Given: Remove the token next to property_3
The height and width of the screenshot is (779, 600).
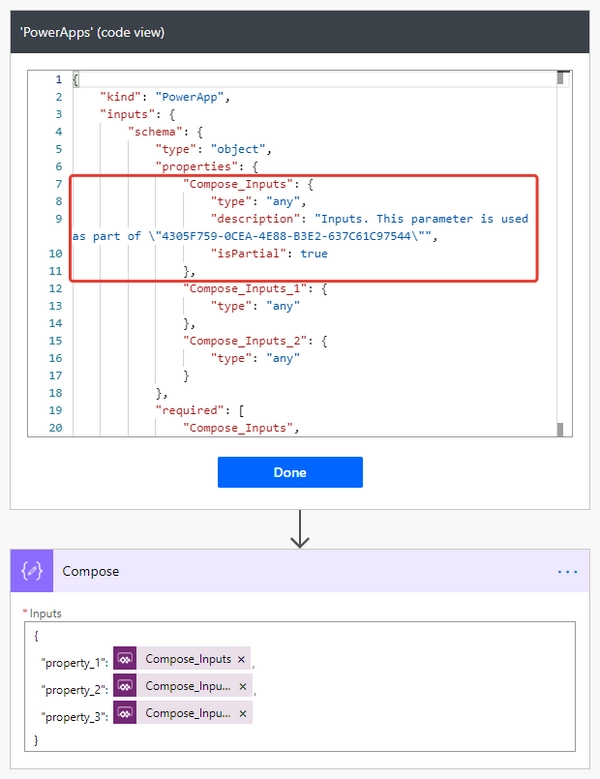Looking at the screenshot, I should click(243, 713).
